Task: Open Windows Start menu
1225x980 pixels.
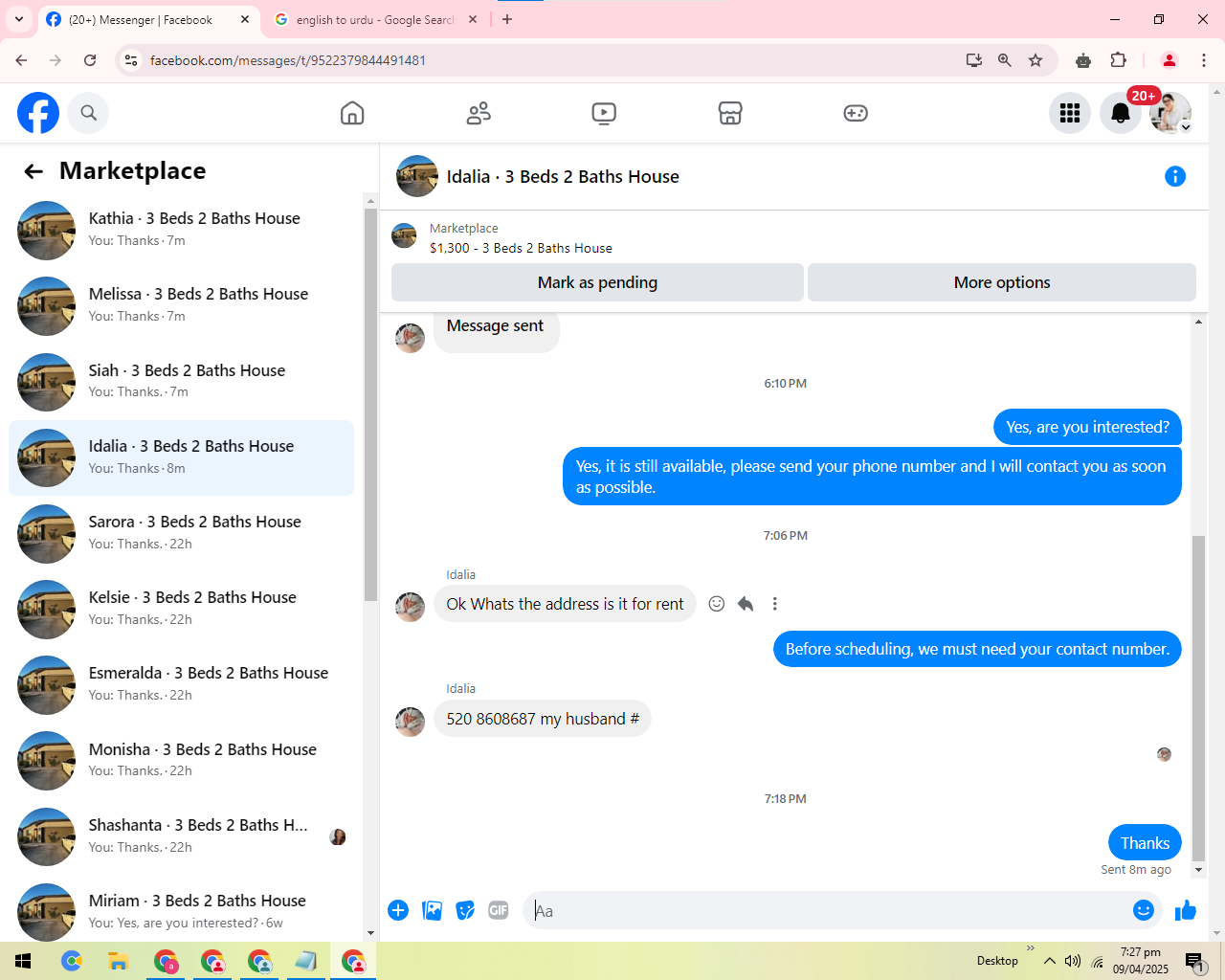Action: click(23, 961)
